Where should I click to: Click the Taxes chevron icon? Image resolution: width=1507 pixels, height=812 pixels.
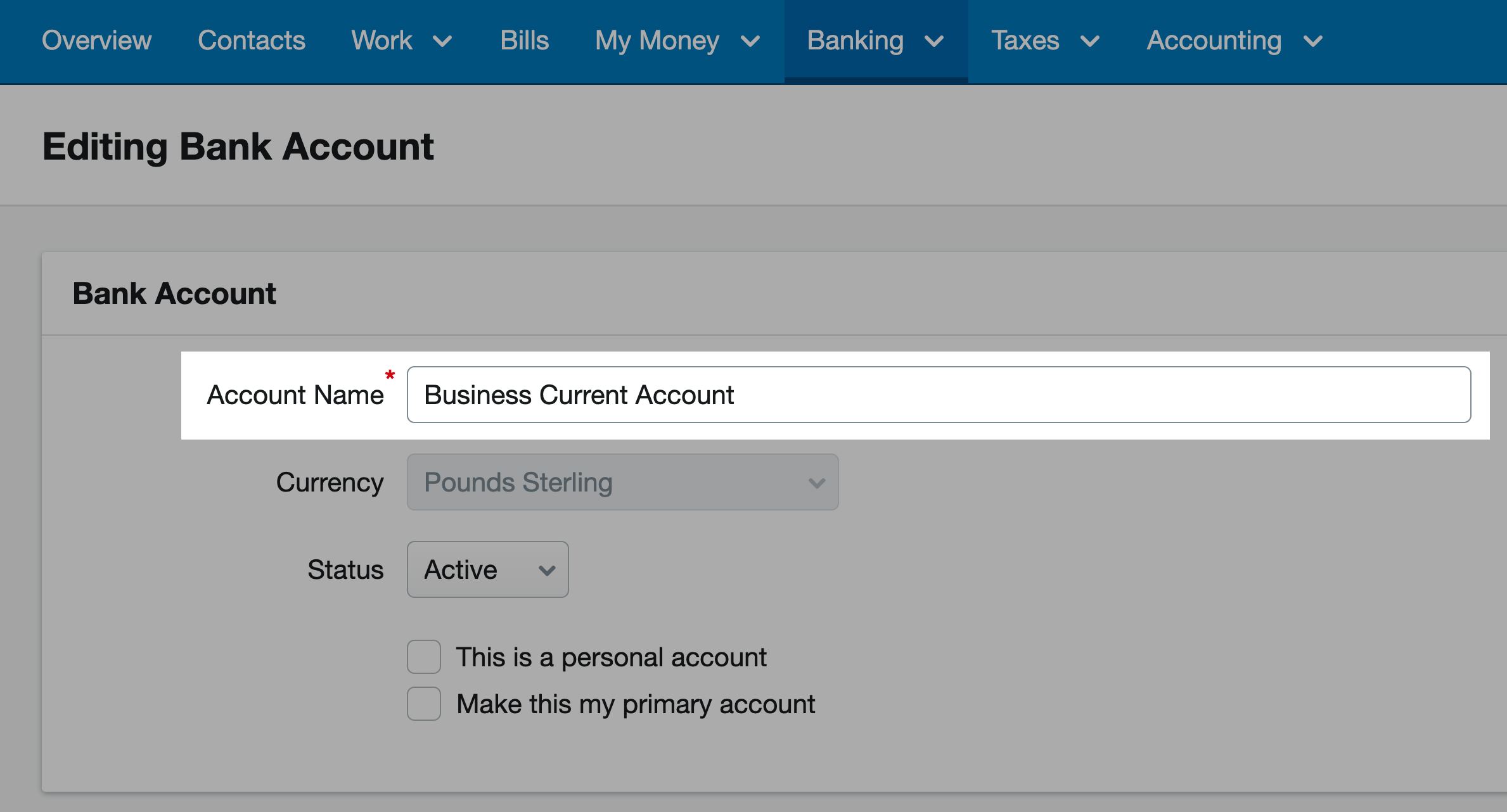click(x=1091, y=42)
